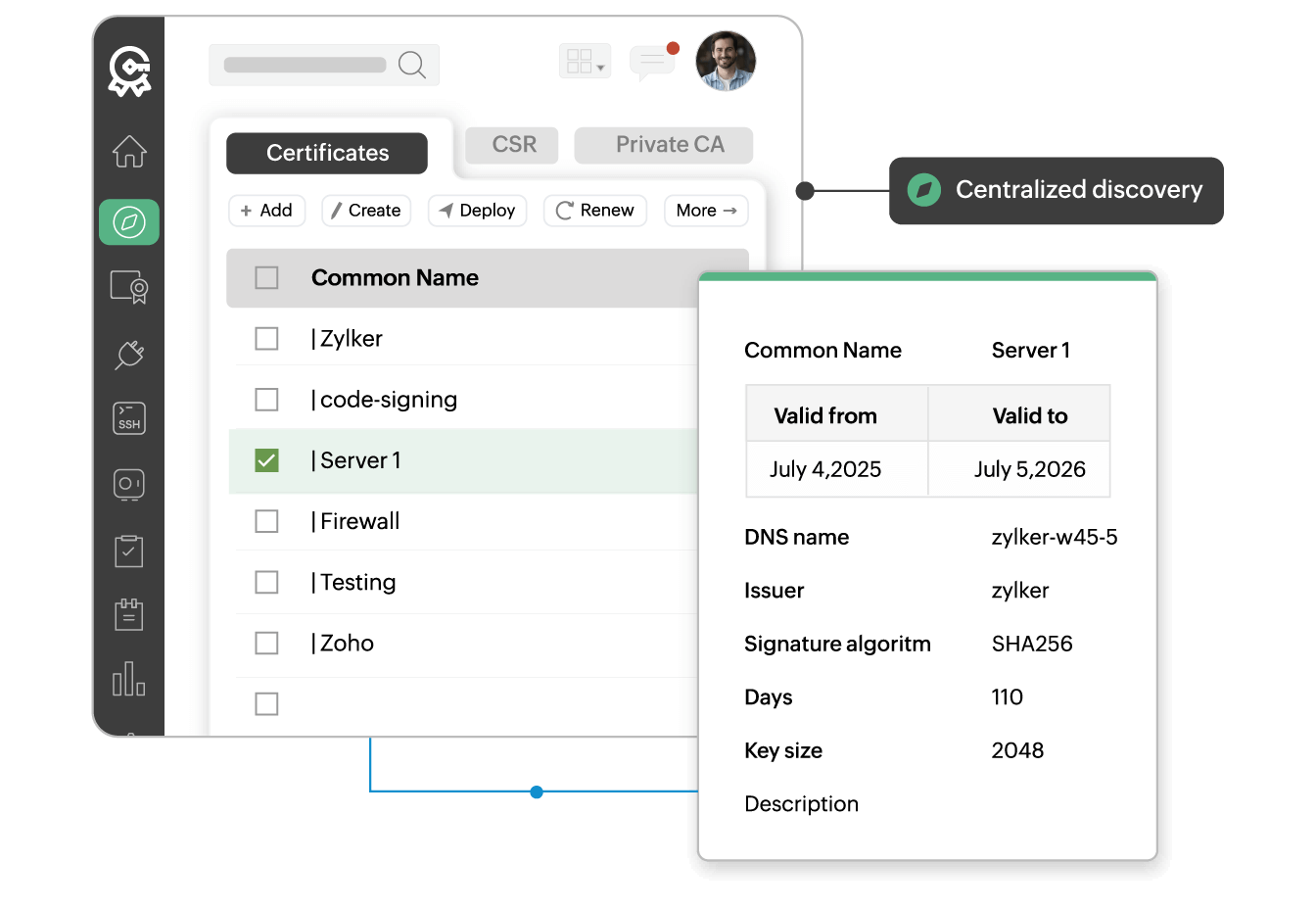1316x911 pixels.
Task: Click the chat notification icon
Action: 652,63
